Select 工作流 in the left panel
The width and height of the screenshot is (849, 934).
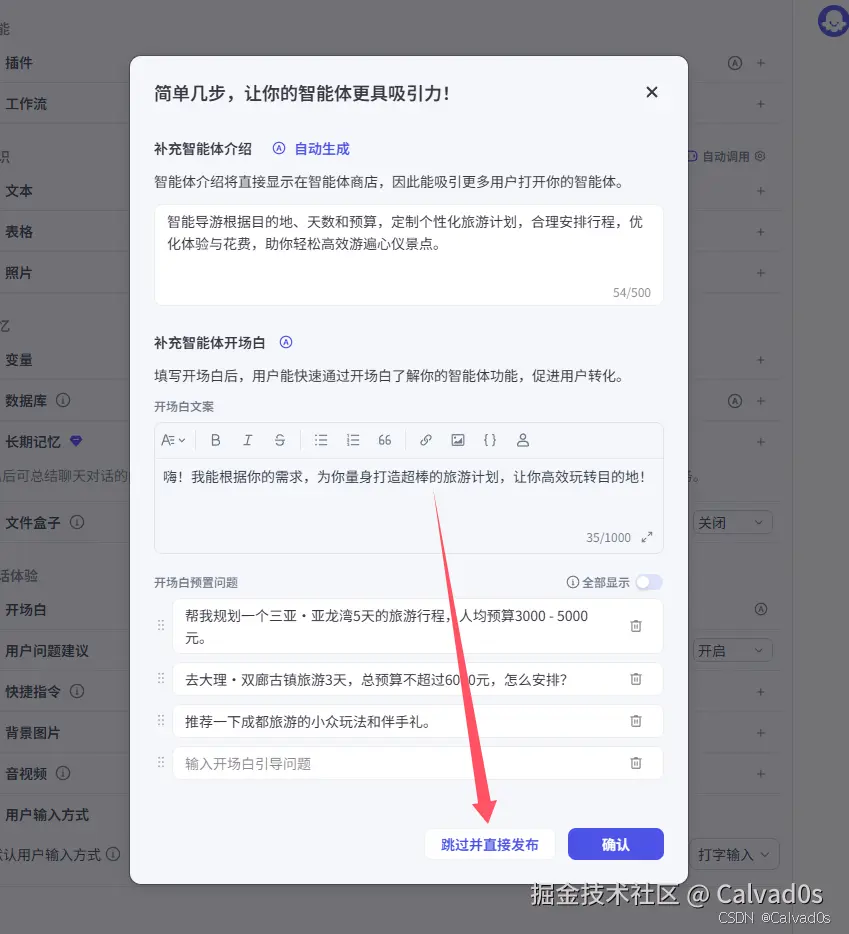(x=26, y=104)
